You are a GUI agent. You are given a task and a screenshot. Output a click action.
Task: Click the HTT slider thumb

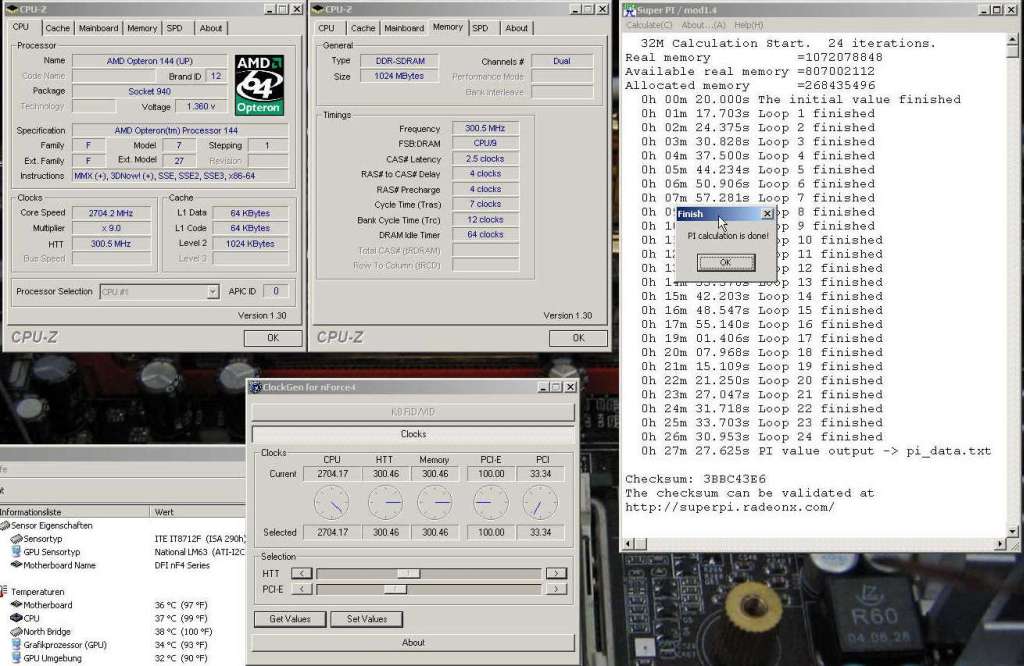(408, 573)
